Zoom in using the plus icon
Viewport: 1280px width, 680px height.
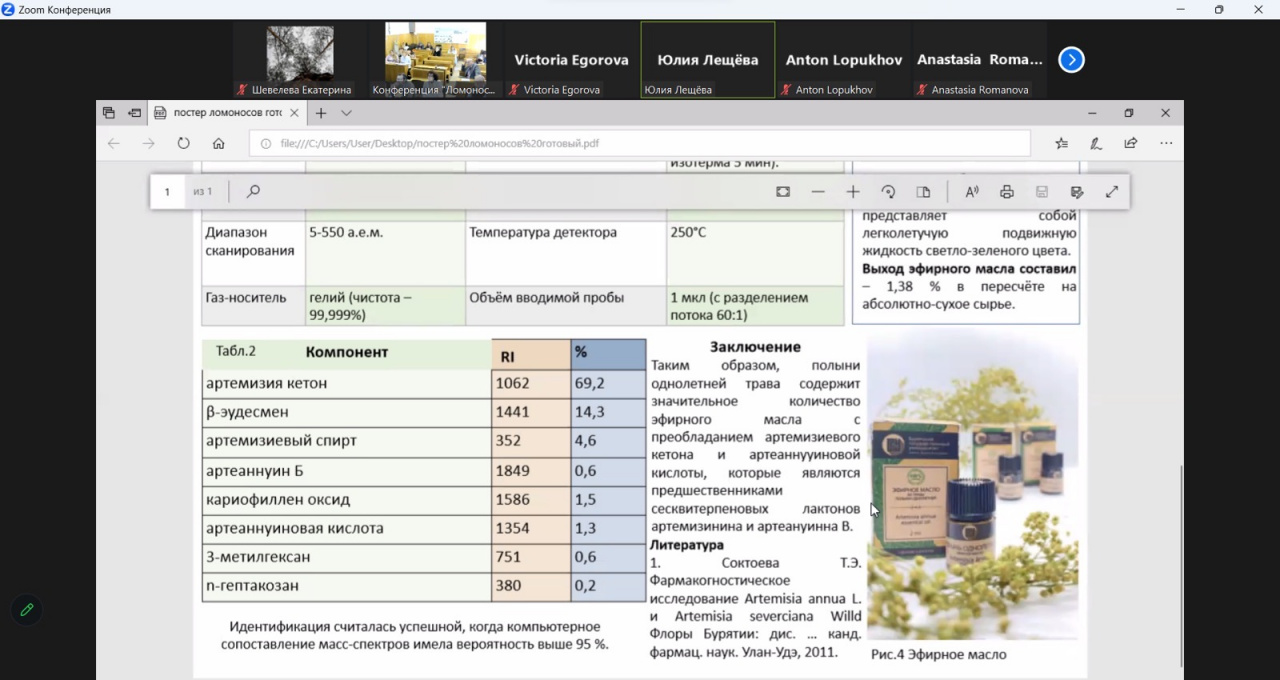tap(853, 192)
